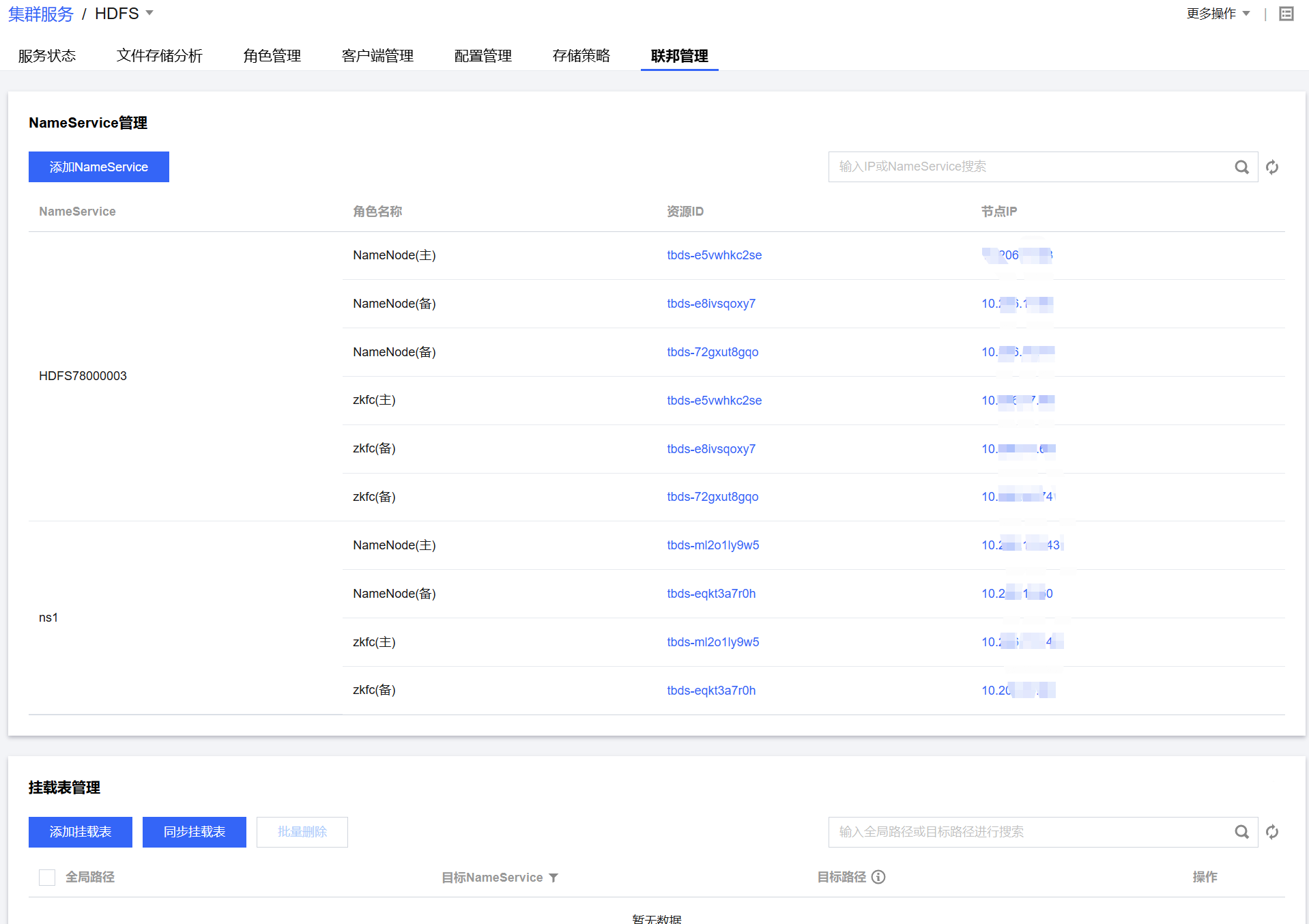Screen dimensions: 1309x924
Task: Click the mount table search magnifier icon
Action: pyautogui.click(x=1241, y=832)
